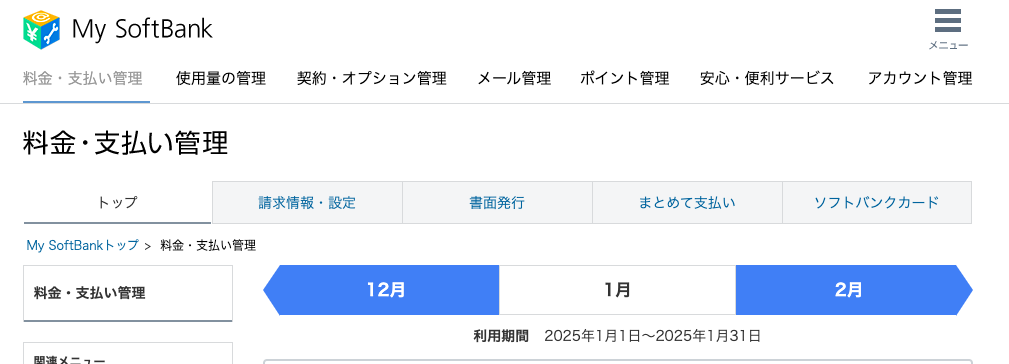Viewport: 1009px width, 364px height.
Task: Click the My SoftBank cube logo icon
Action: pyautogui.click(x=41, y=30)
